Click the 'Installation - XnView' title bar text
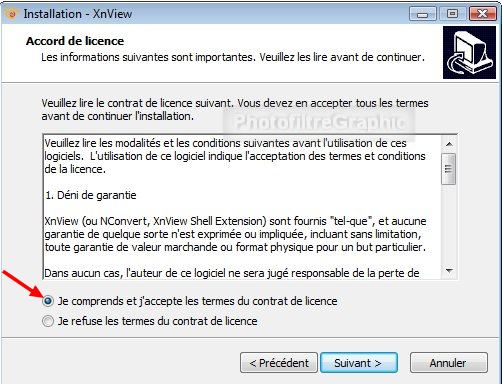This screenshot has height=384, width=502. pos(78,14)
